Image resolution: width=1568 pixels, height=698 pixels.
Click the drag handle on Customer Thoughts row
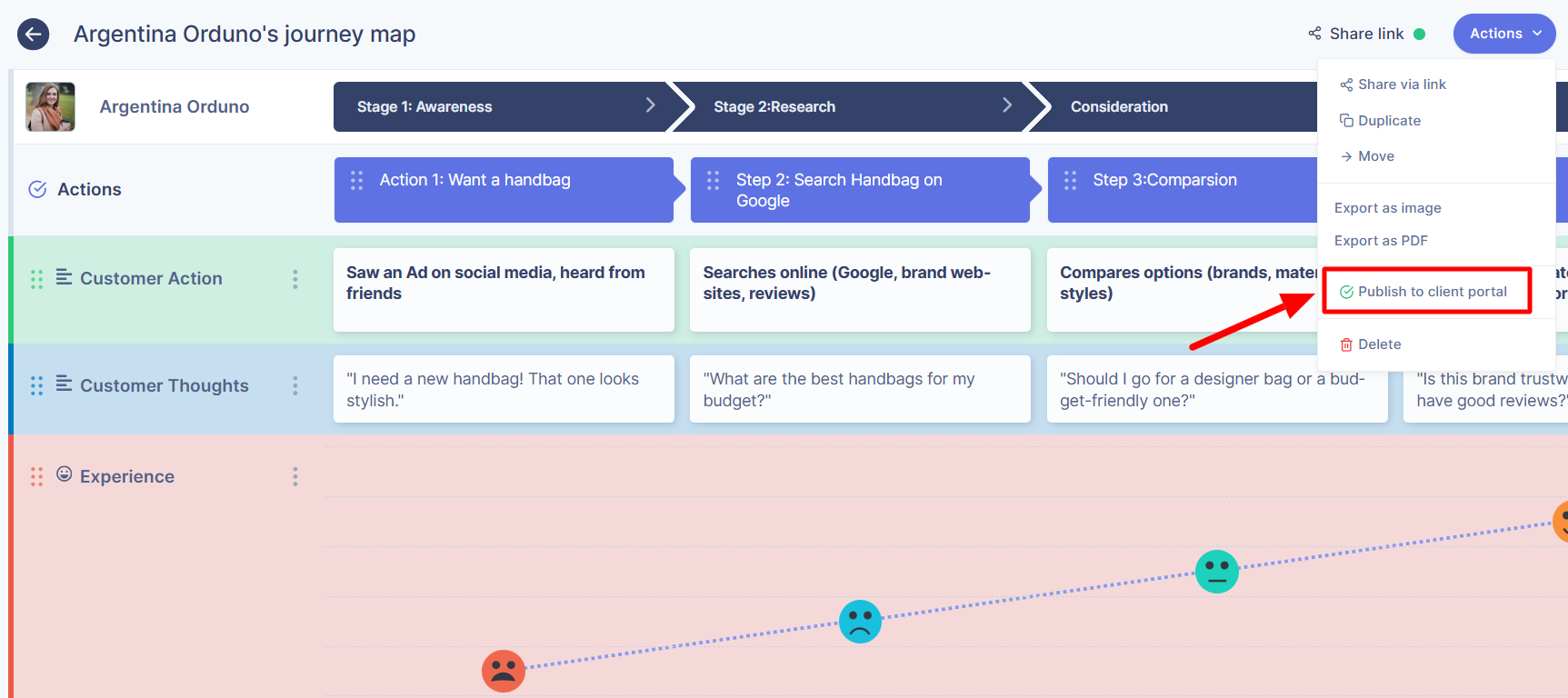[x=36, y=386]
